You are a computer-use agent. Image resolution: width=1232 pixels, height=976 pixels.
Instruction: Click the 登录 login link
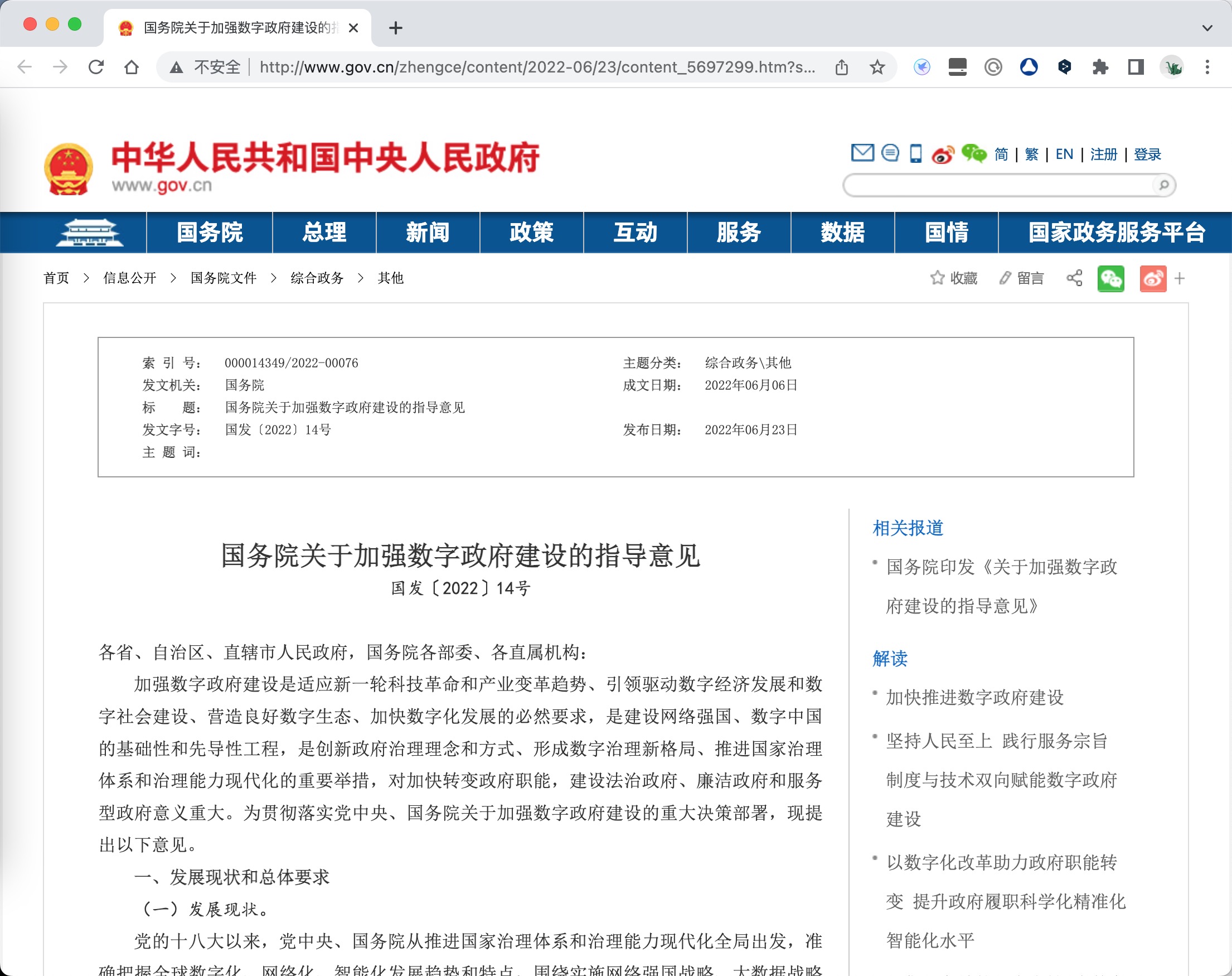[1147, 154]
